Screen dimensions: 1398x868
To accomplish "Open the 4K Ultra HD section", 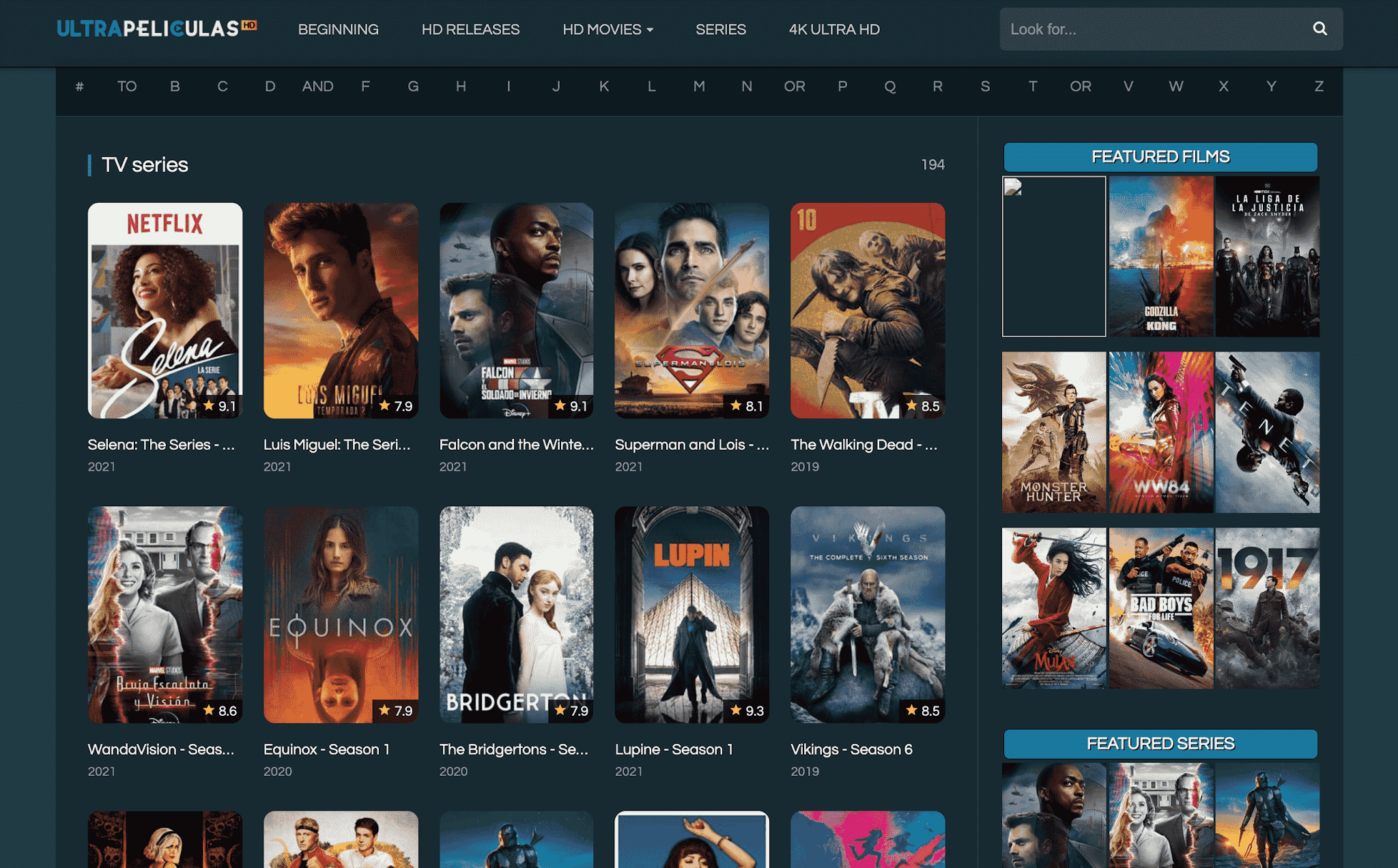I will coord(834,29).
